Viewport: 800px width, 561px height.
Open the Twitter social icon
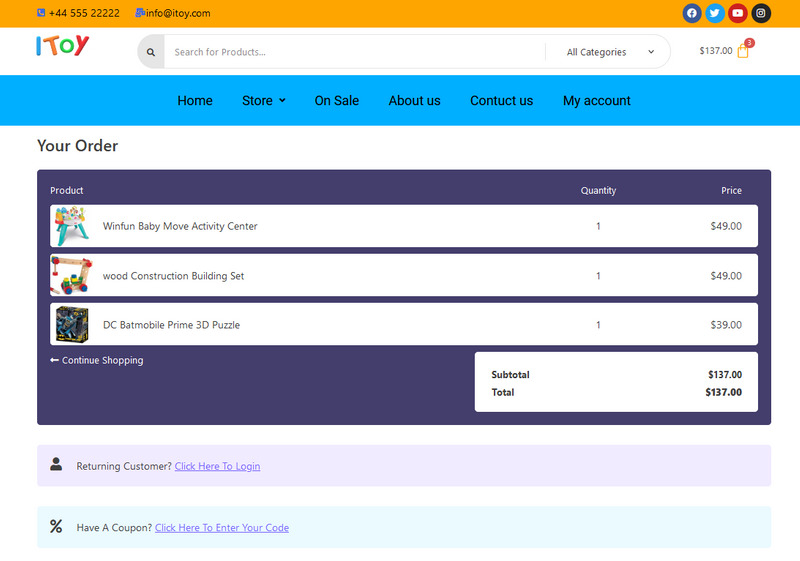click(714, 13)
